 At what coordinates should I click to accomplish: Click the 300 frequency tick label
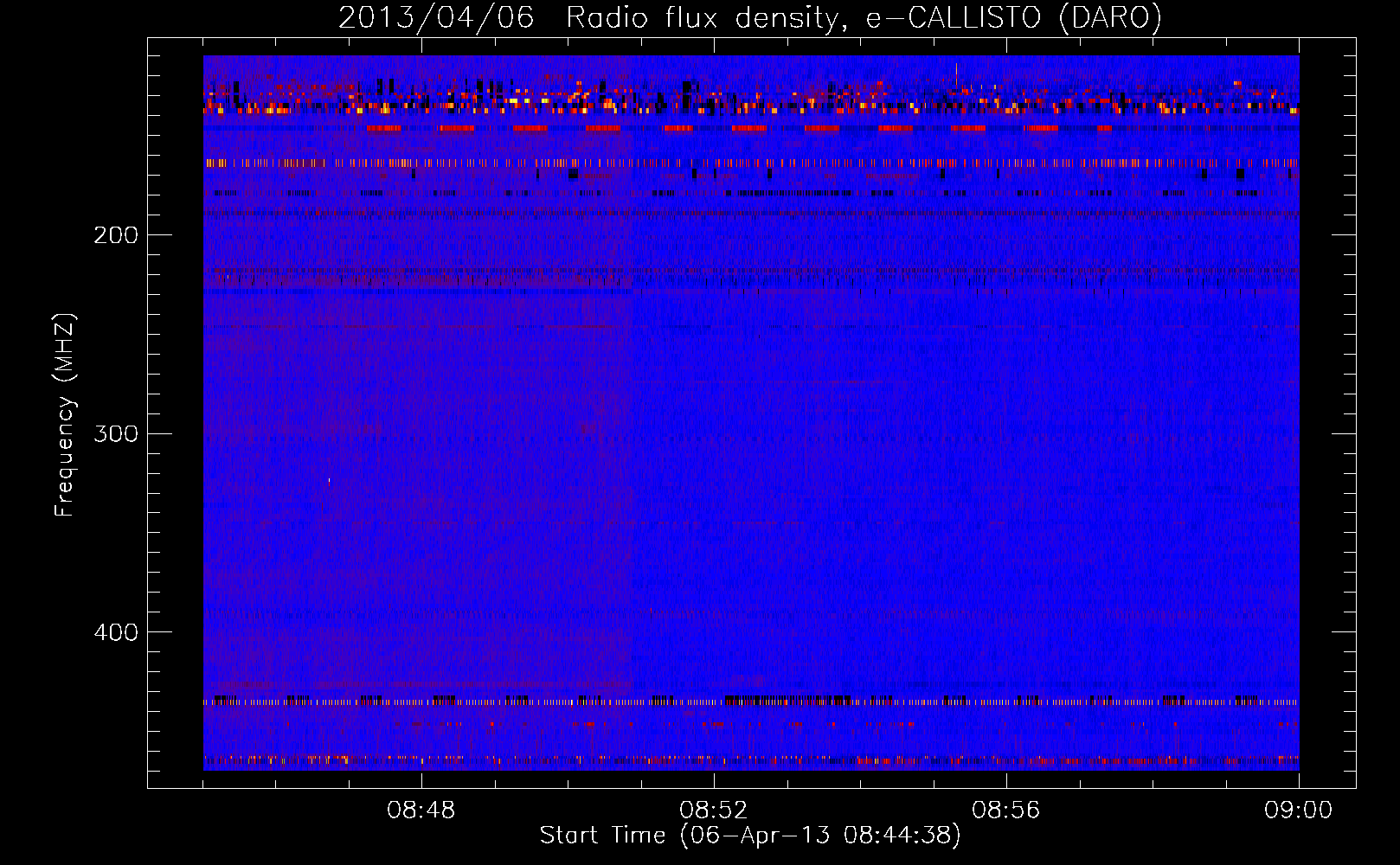116,433
